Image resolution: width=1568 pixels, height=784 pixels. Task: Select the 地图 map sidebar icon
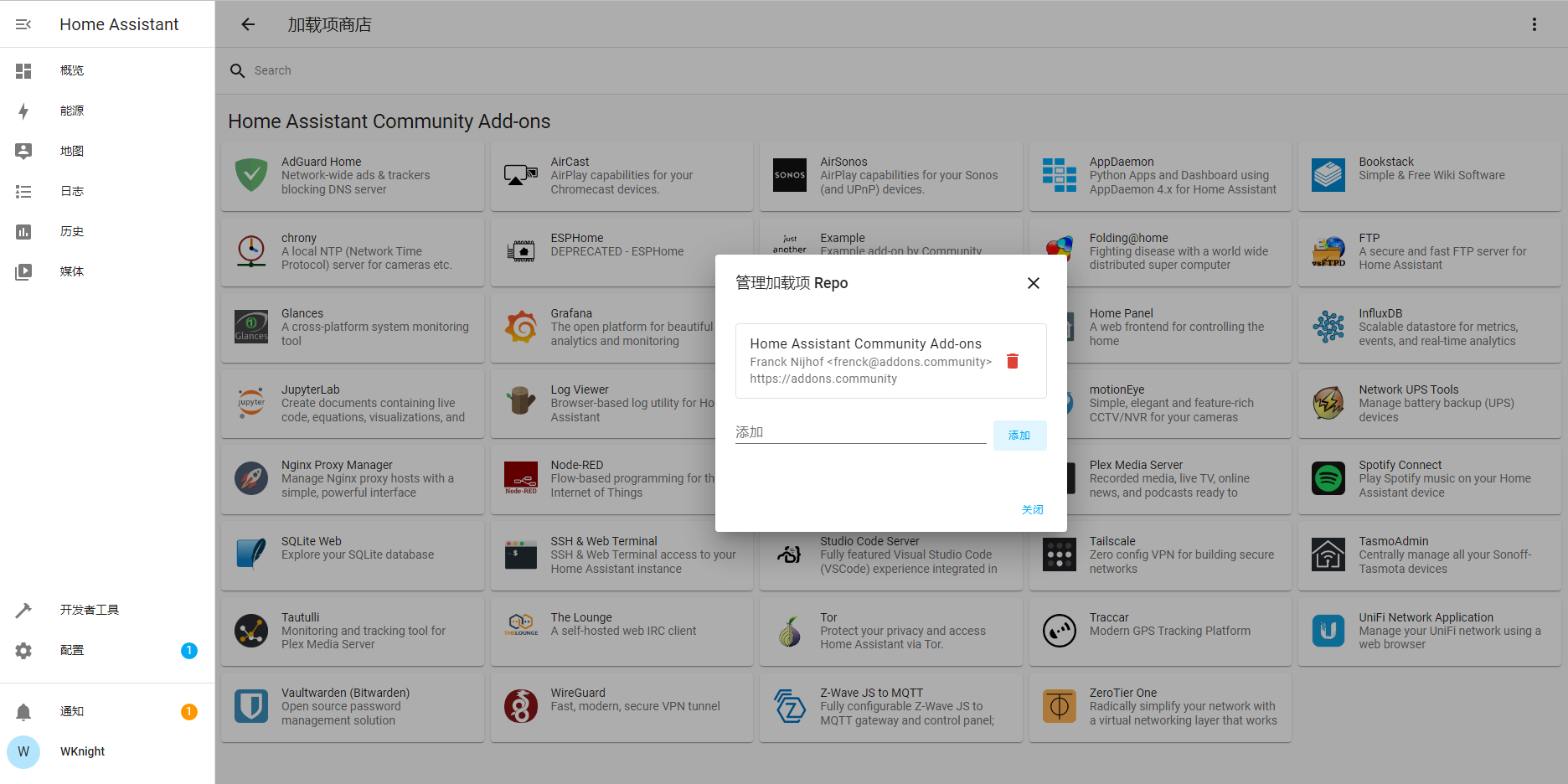(23, 152)
